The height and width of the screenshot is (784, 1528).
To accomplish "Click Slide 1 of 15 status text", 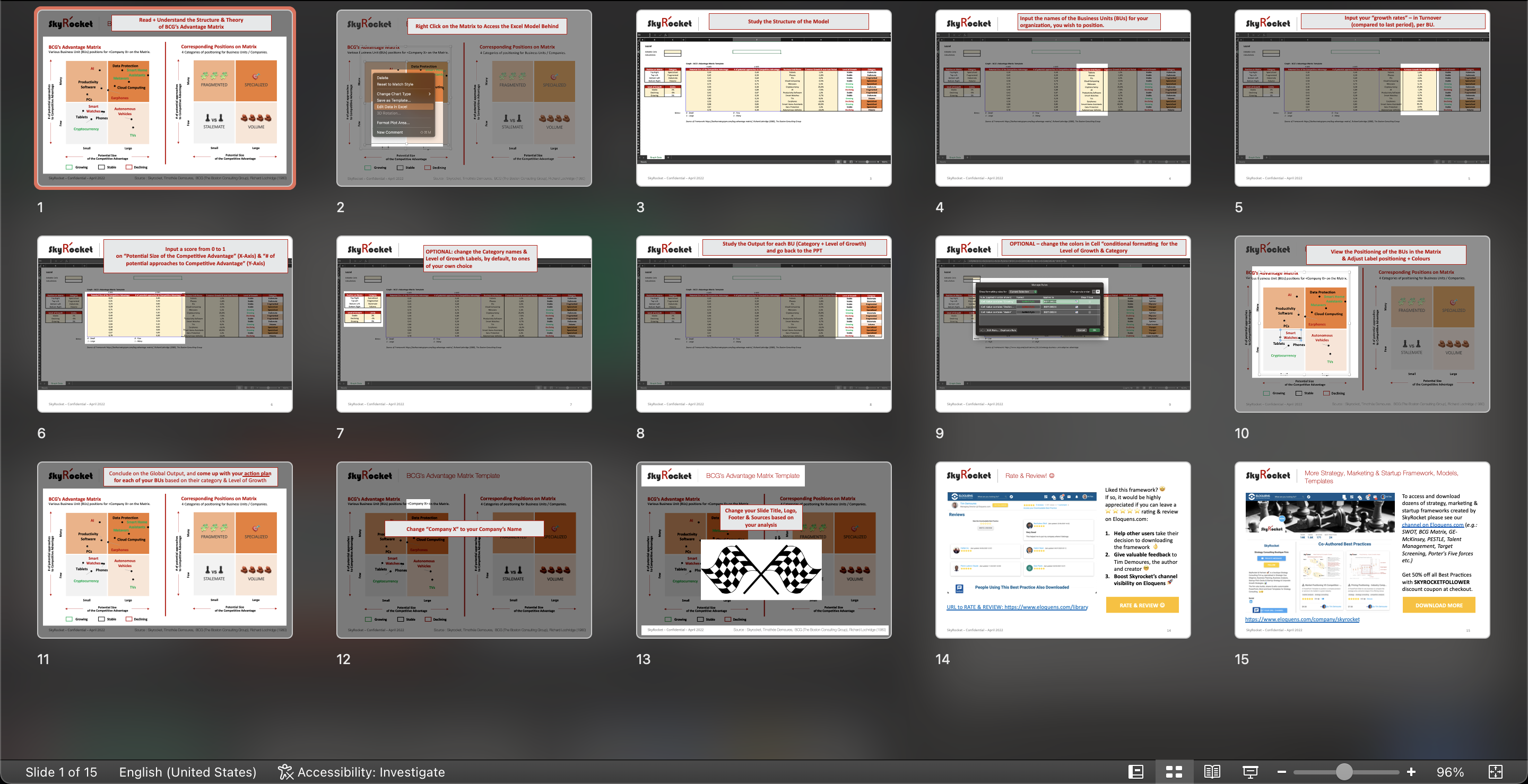I will point(61,772).
